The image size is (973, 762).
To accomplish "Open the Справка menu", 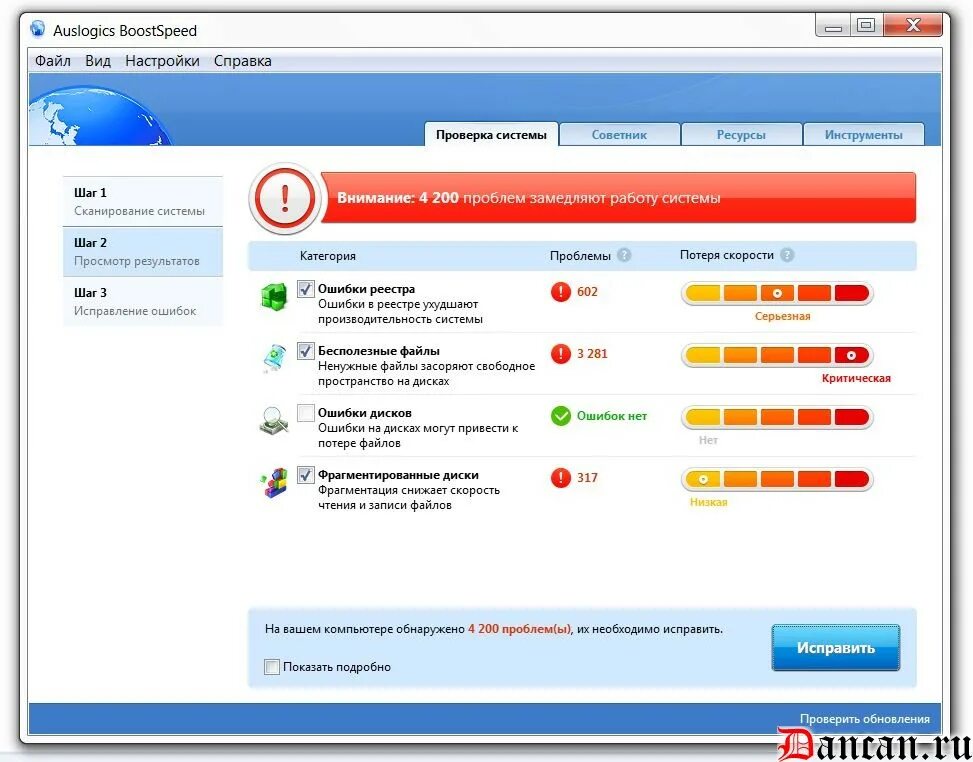I will 243,61.
